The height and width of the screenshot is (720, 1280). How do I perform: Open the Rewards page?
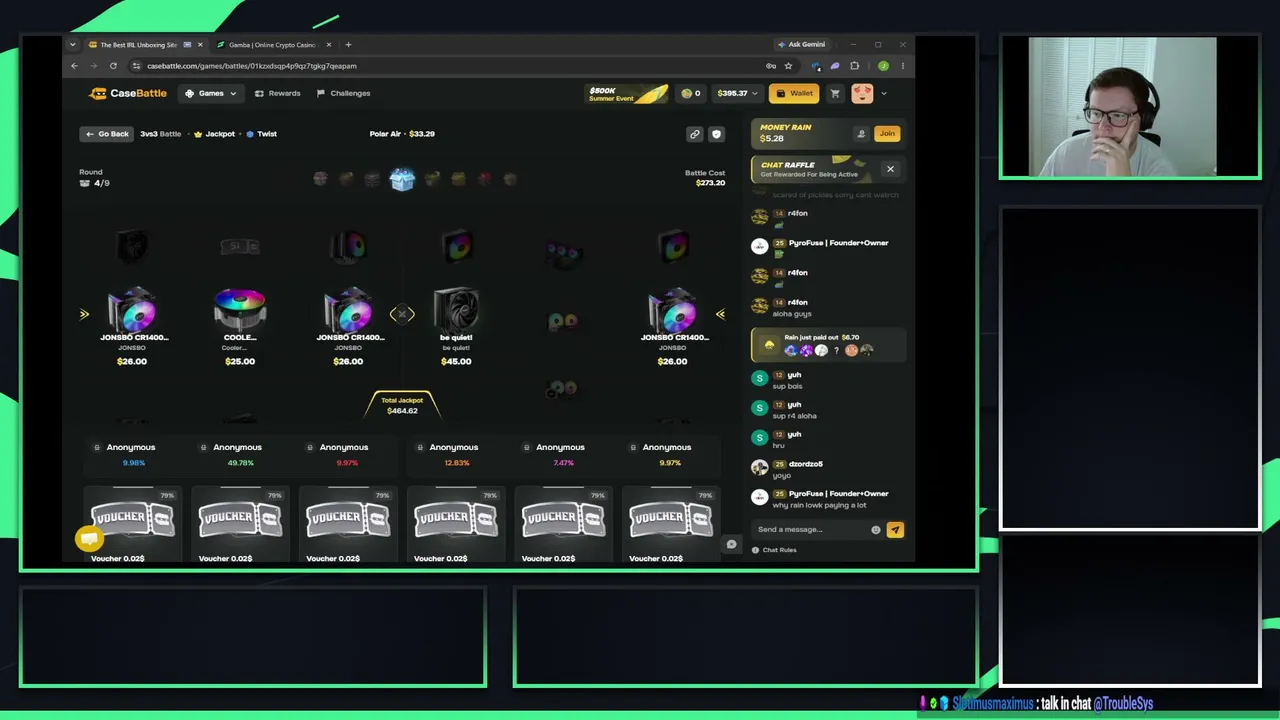(277, 93)
